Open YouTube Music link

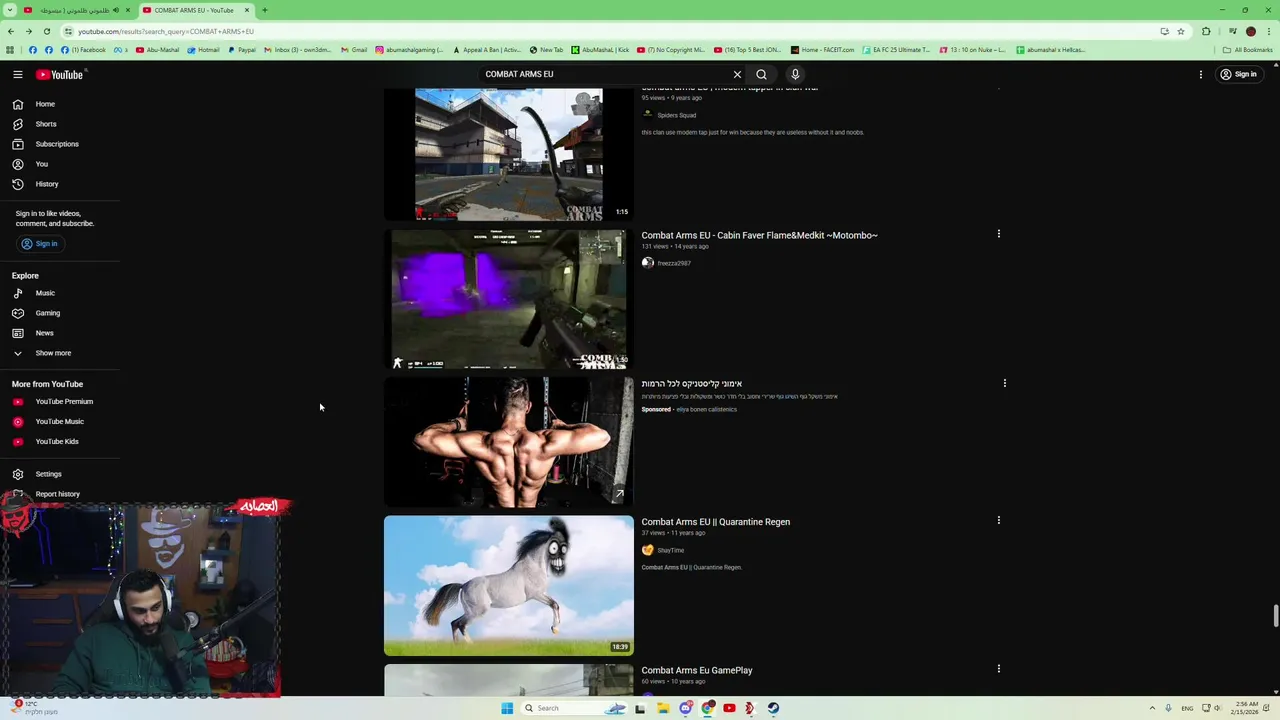tap(60, 422)
